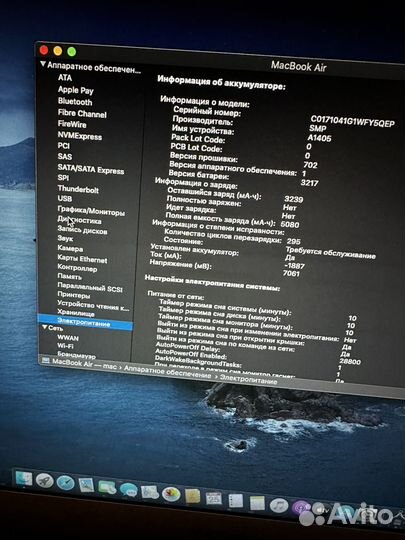Open Reminders list icon in dock

236,501
